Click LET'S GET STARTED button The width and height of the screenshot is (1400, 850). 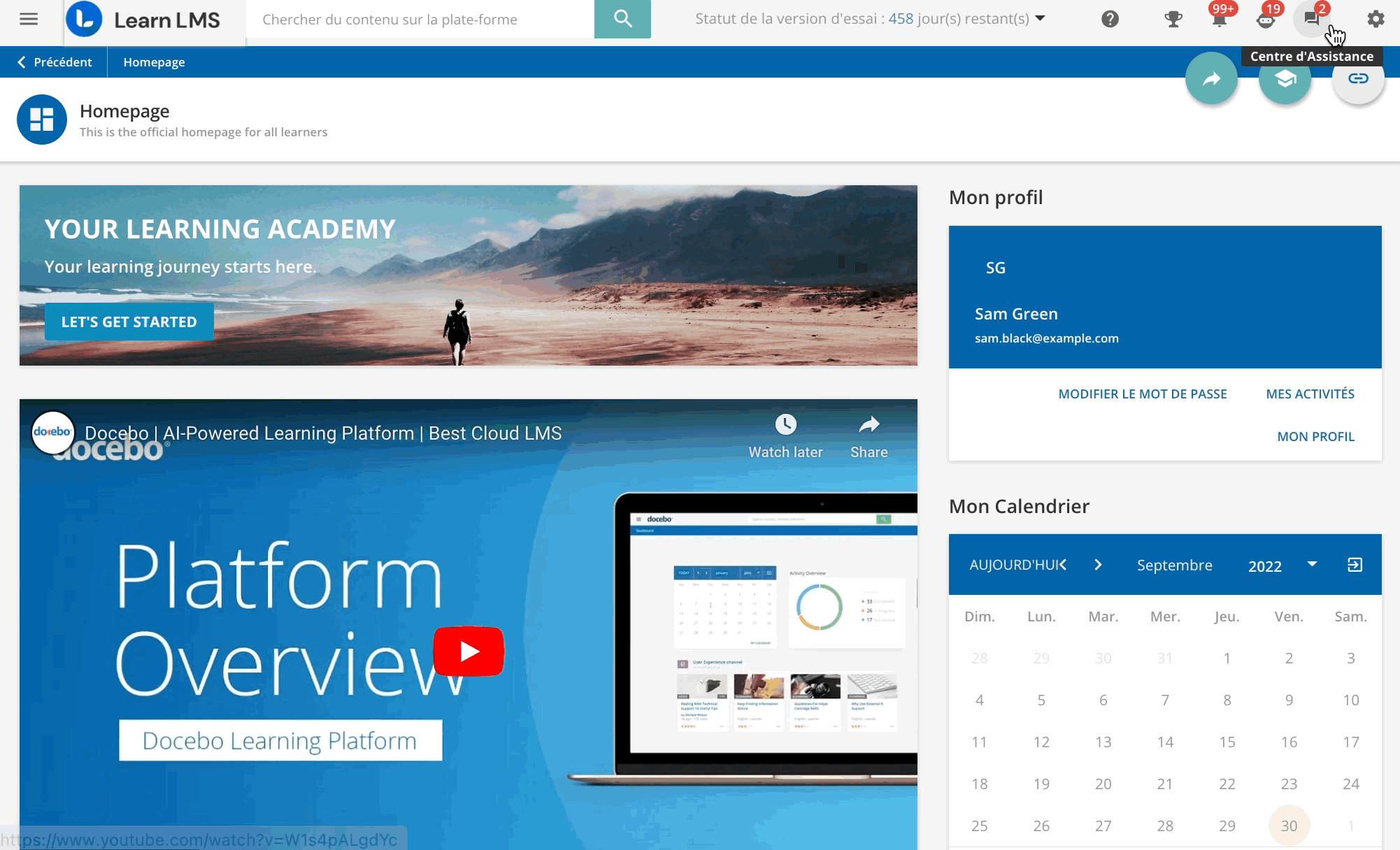[x=129, y=322]
